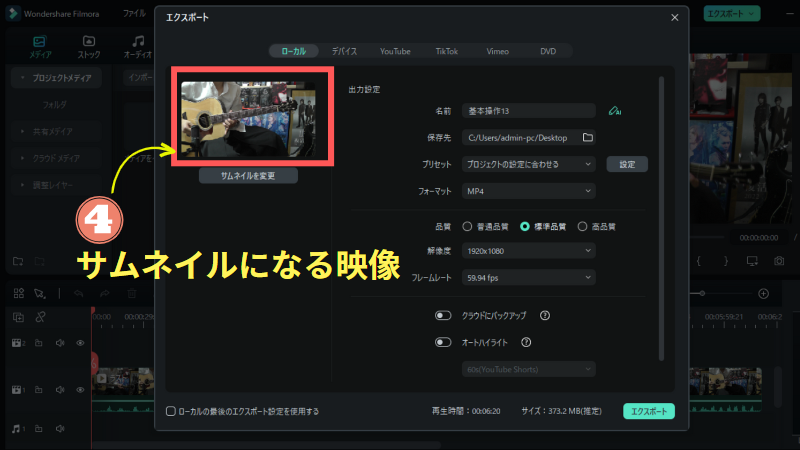The width and height of the screenshot is (800, 450).
Task: Select high quality radio button
Action: (x=582, y=227)
